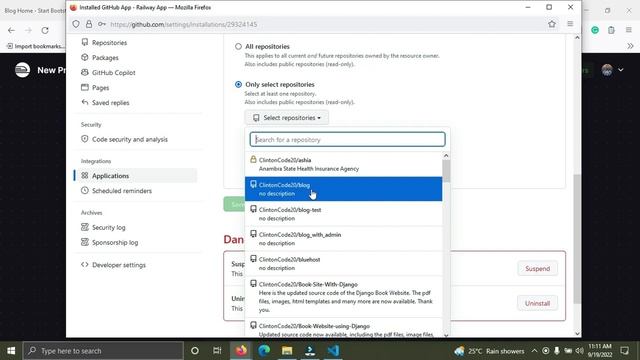The height and width of the screenshot is (360, 640).
Task: Open the user avatar menu in Railway page
Action: tap(612, 70)
